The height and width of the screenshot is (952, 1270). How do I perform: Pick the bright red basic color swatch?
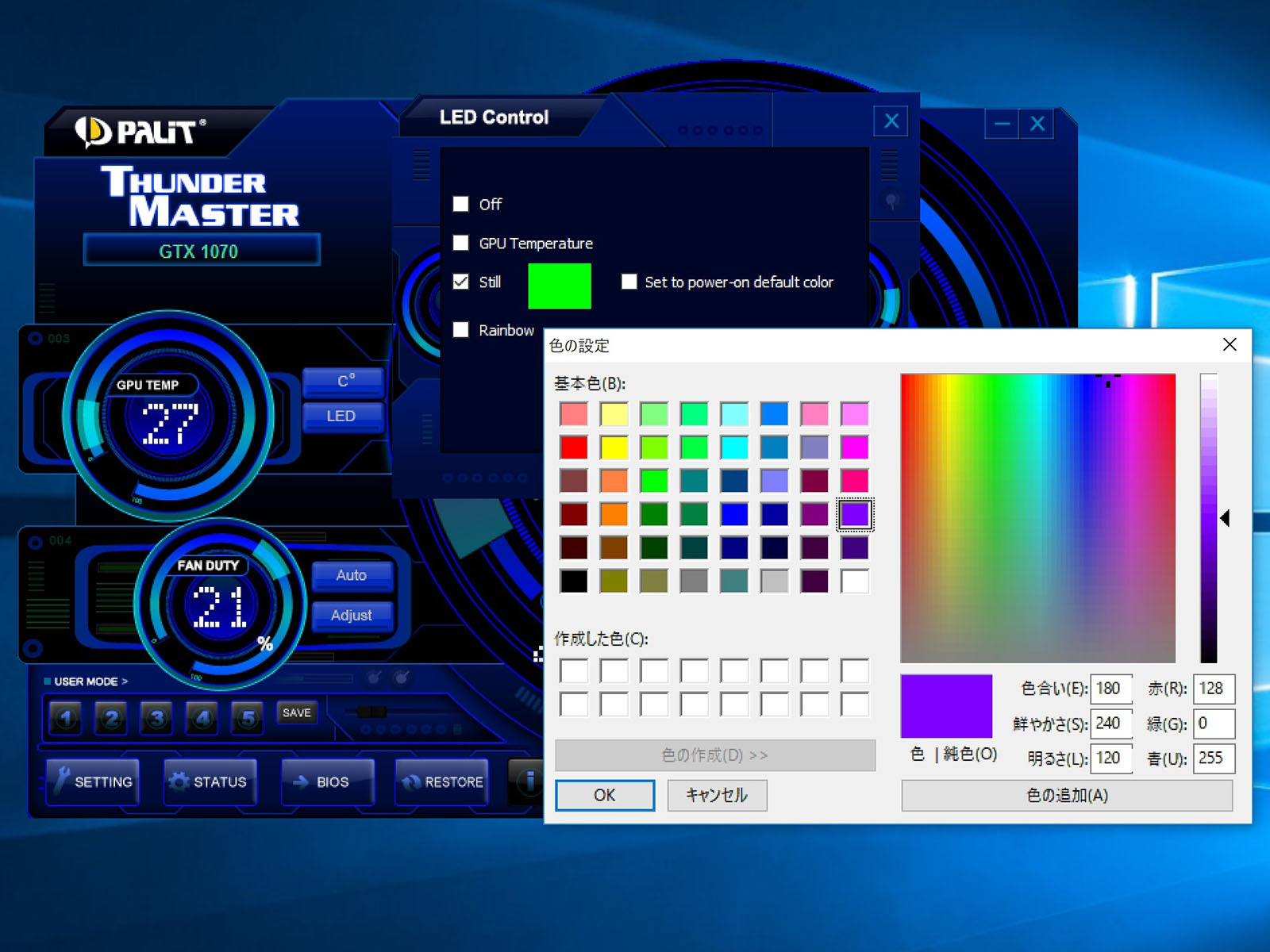click(574, 447)
